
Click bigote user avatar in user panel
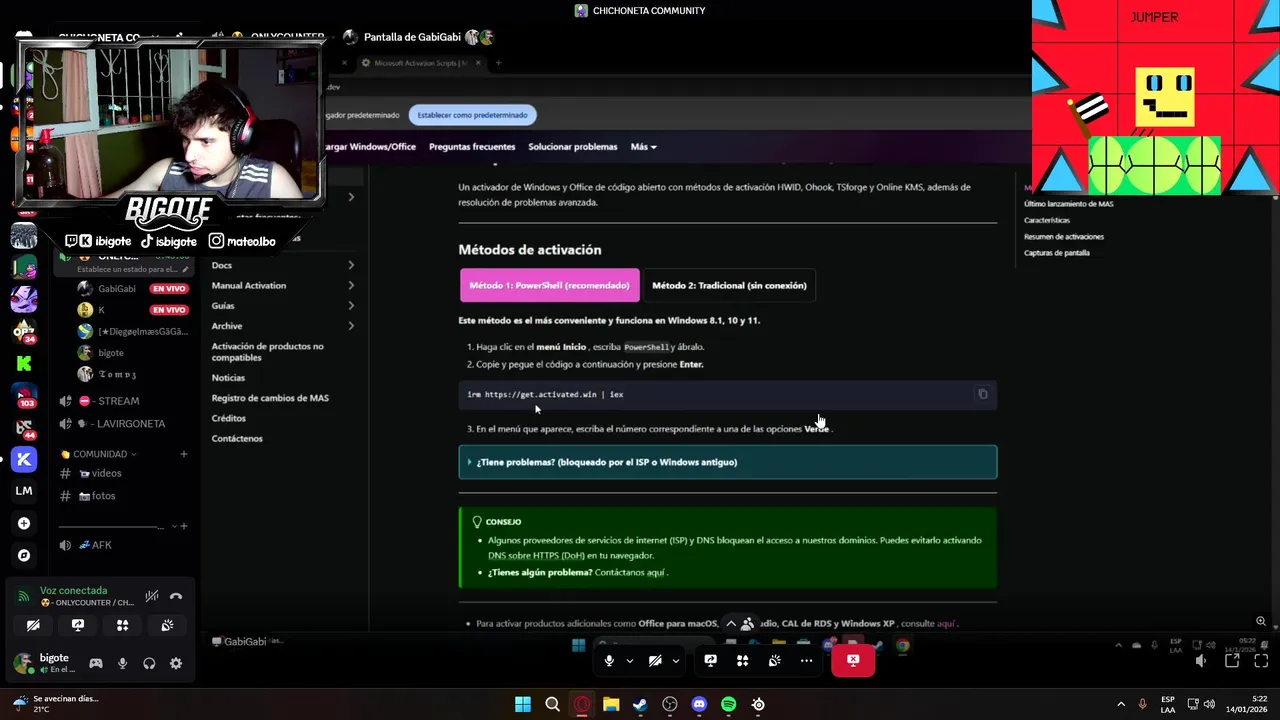coord(22,662)
